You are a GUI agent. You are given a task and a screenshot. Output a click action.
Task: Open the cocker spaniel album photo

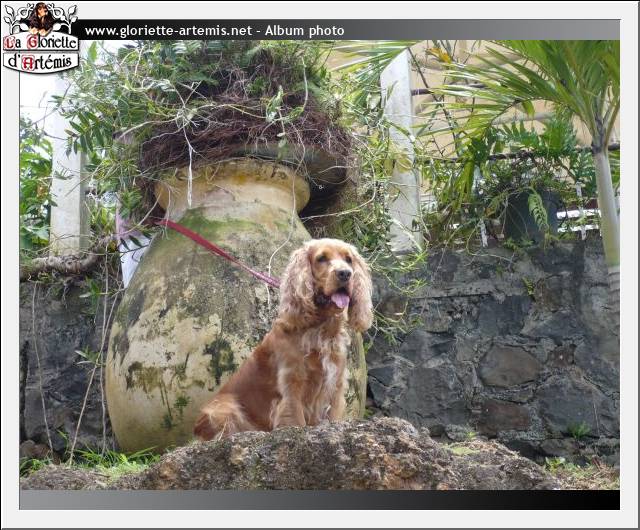(x=320, y=265)
